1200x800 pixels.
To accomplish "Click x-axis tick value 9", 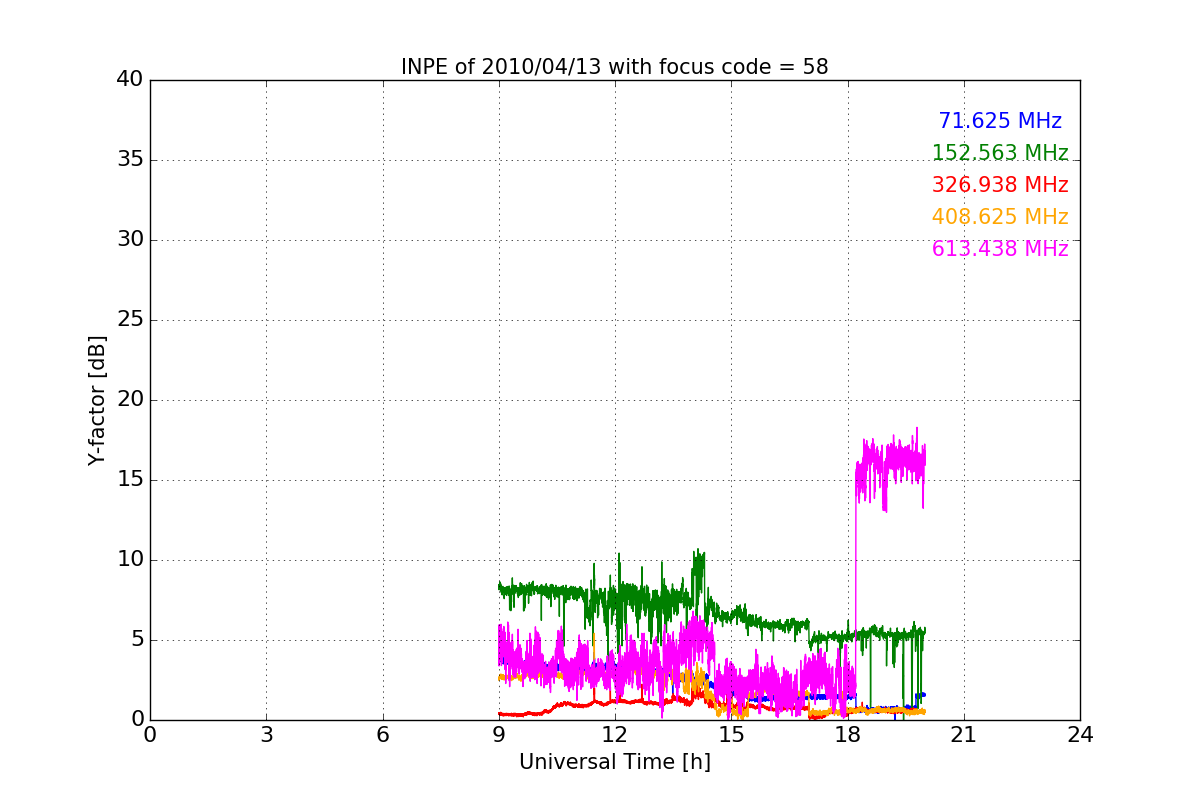I will [x=499, y=735].
